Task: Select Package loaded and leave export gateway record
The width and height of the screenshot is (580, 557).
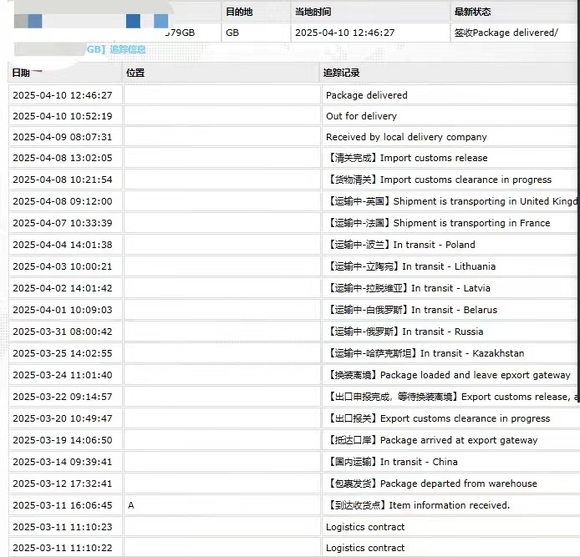Action: click(449, 375)
